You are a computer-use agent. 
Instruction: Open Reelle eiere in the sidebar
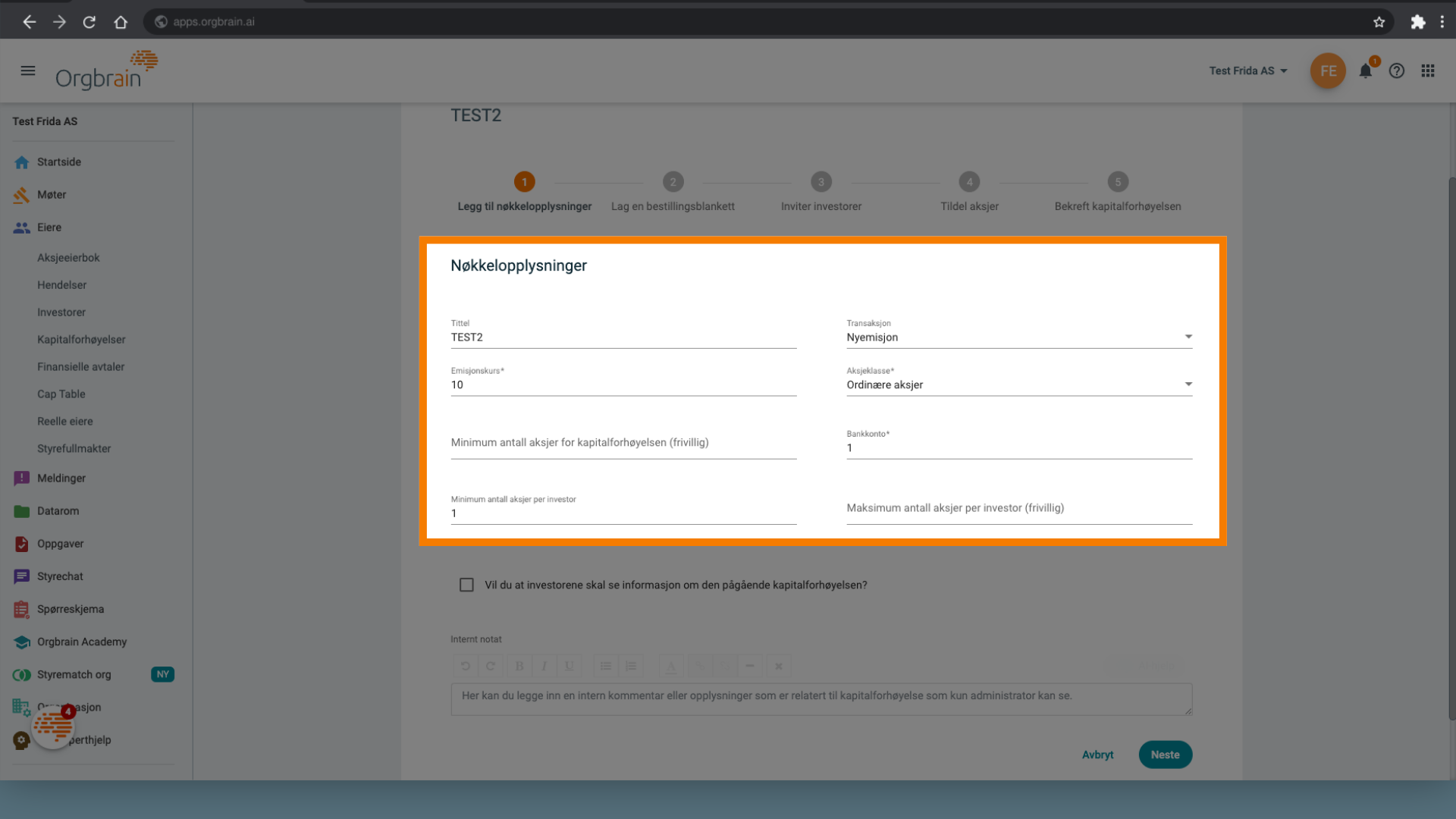click(x=64, y=422)
